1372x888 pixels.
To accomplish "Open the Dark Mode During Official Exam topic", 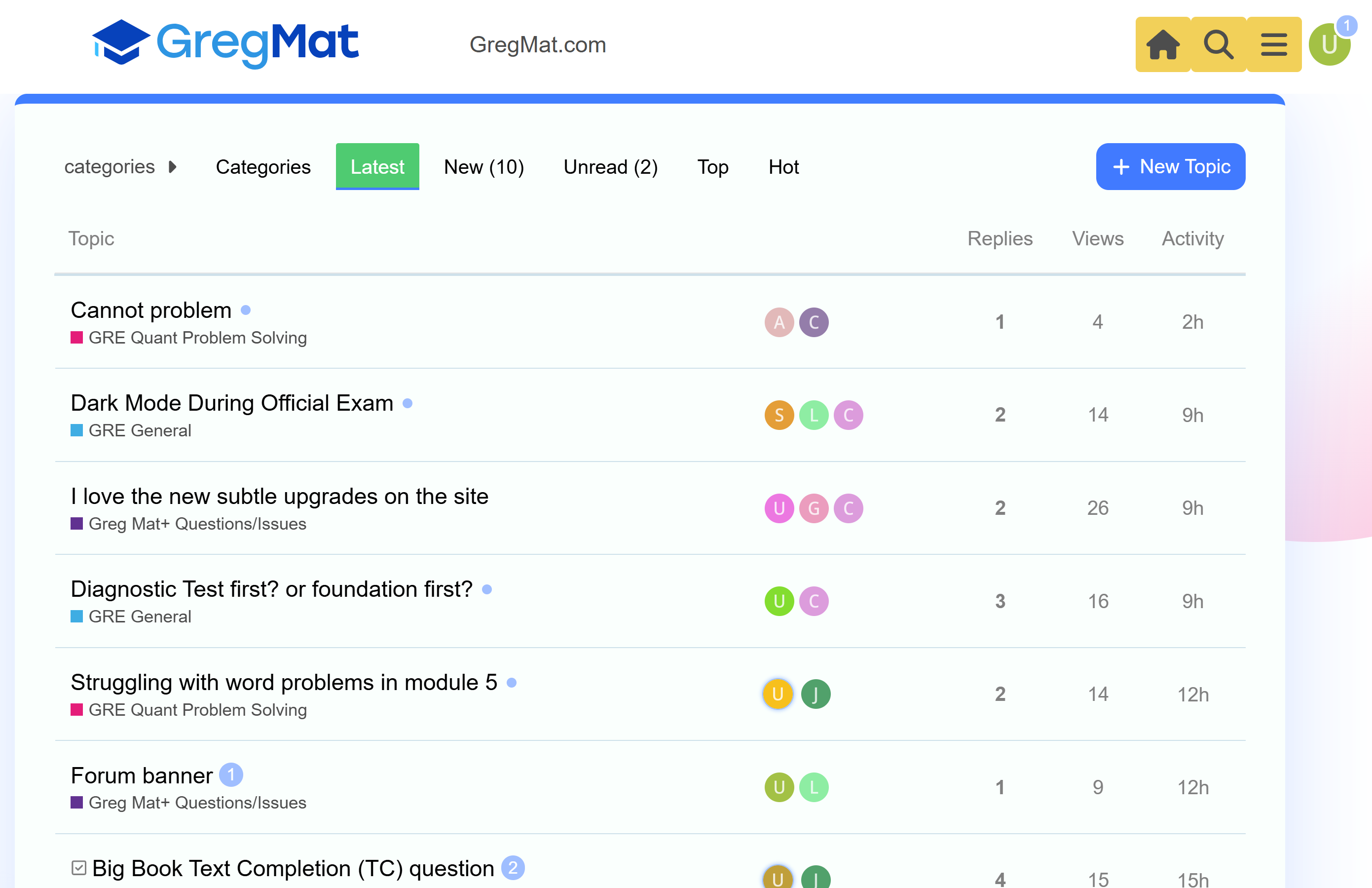I will coord(232,403).
